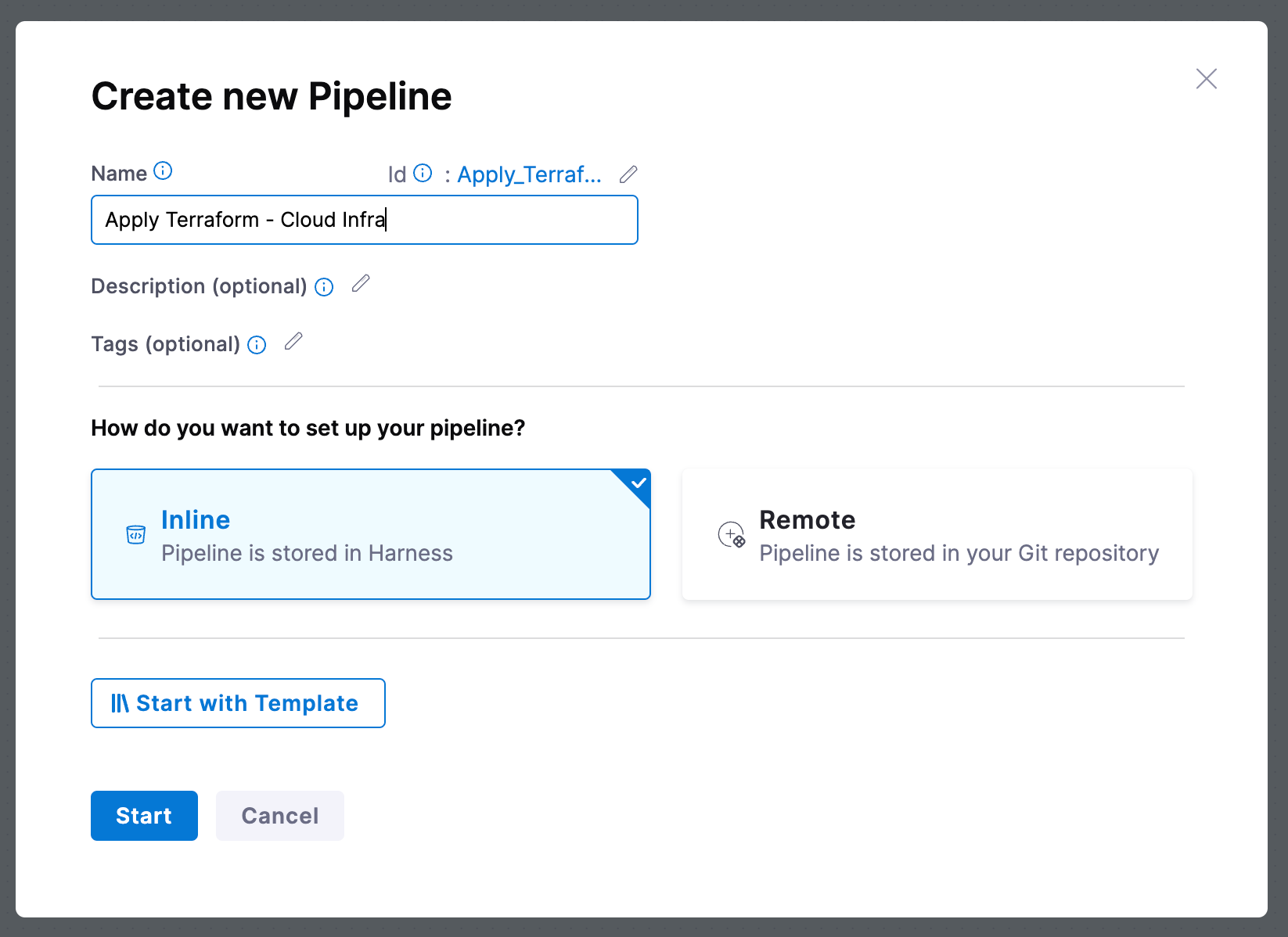The width and height of the screenshot is (1288, 937).
Task: Cancel pipeline creation
Action: [x=279, y=816]
